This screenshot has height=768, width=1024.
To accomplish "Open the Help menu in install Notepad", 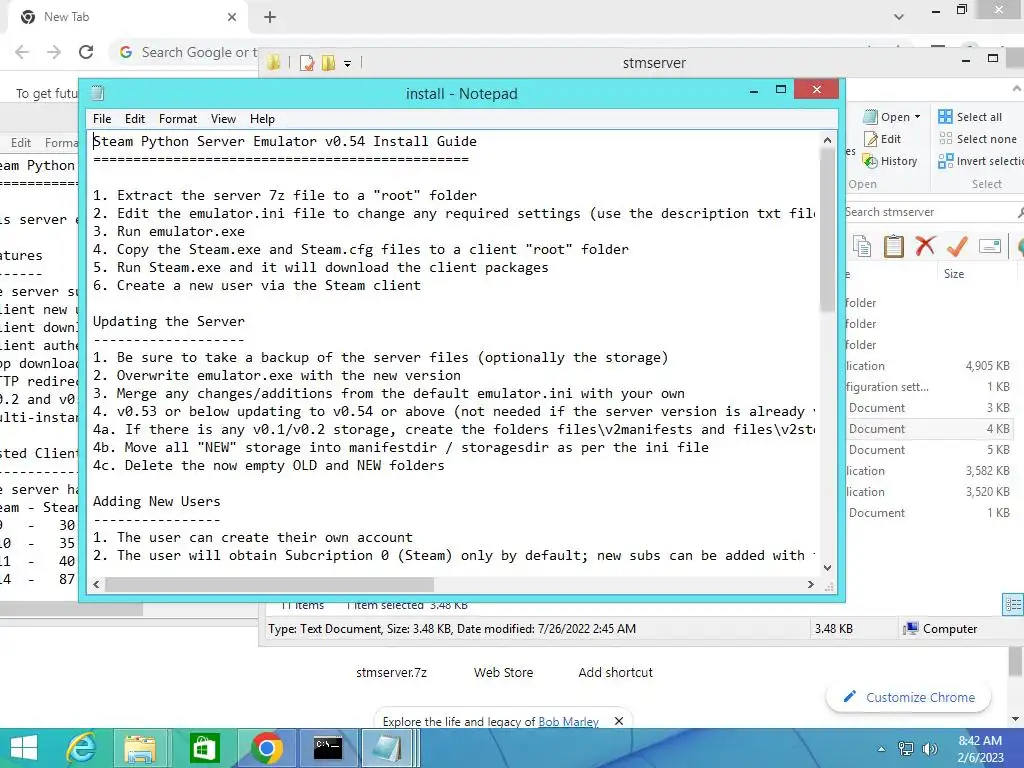I will tap(262, 119).
